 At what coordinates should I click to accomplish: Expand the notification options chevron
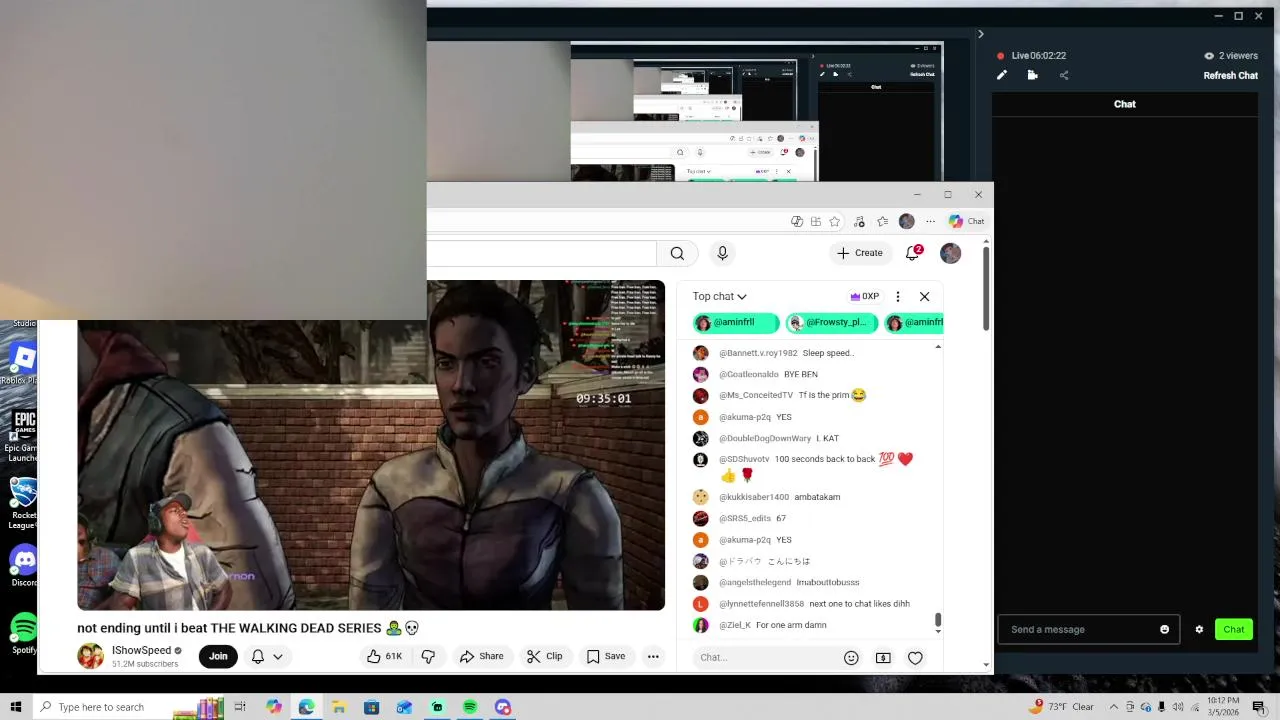(x=278, y=657)
